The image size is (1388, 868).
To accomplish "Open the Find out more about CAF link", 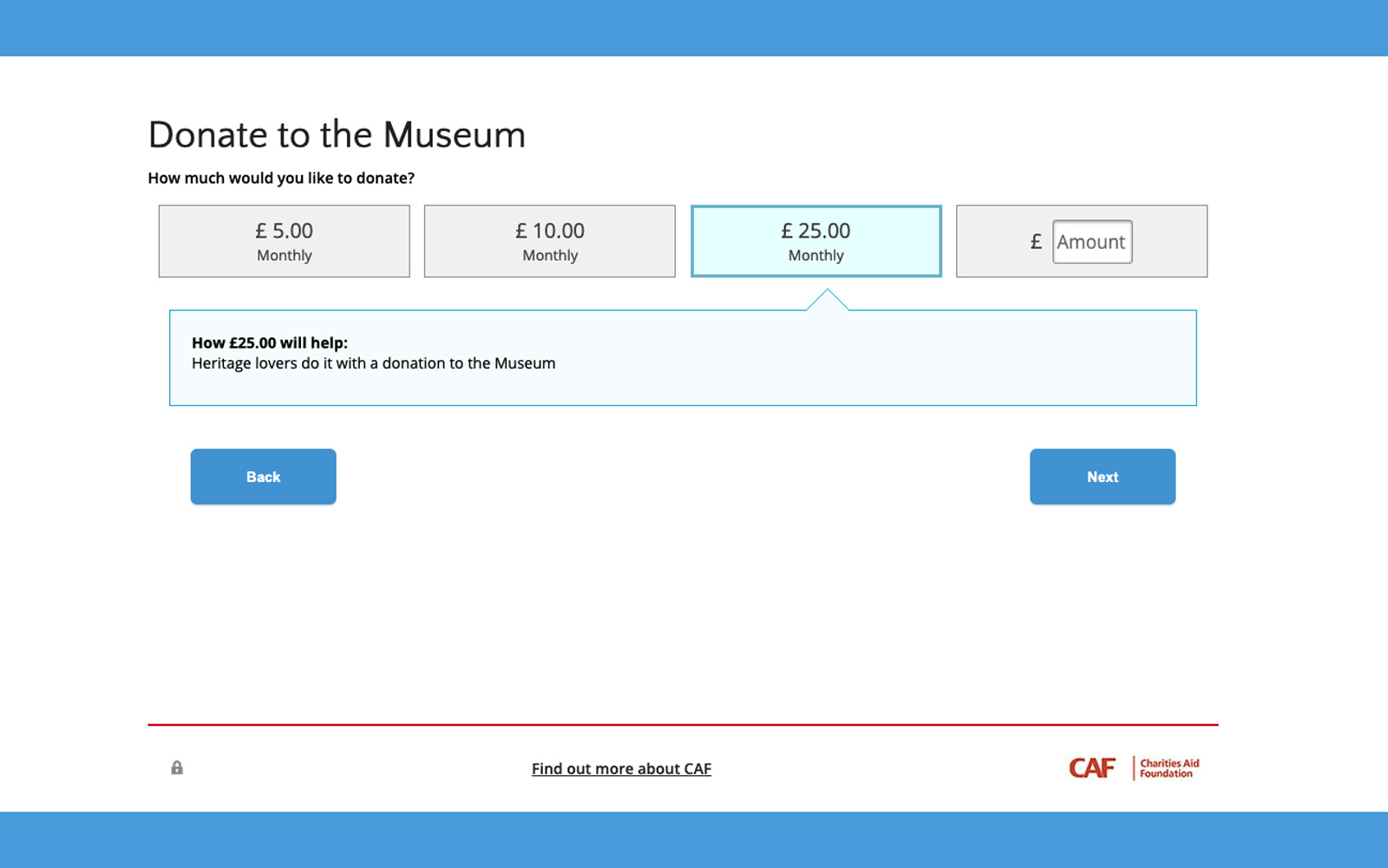I will click(x=621, y=768).
